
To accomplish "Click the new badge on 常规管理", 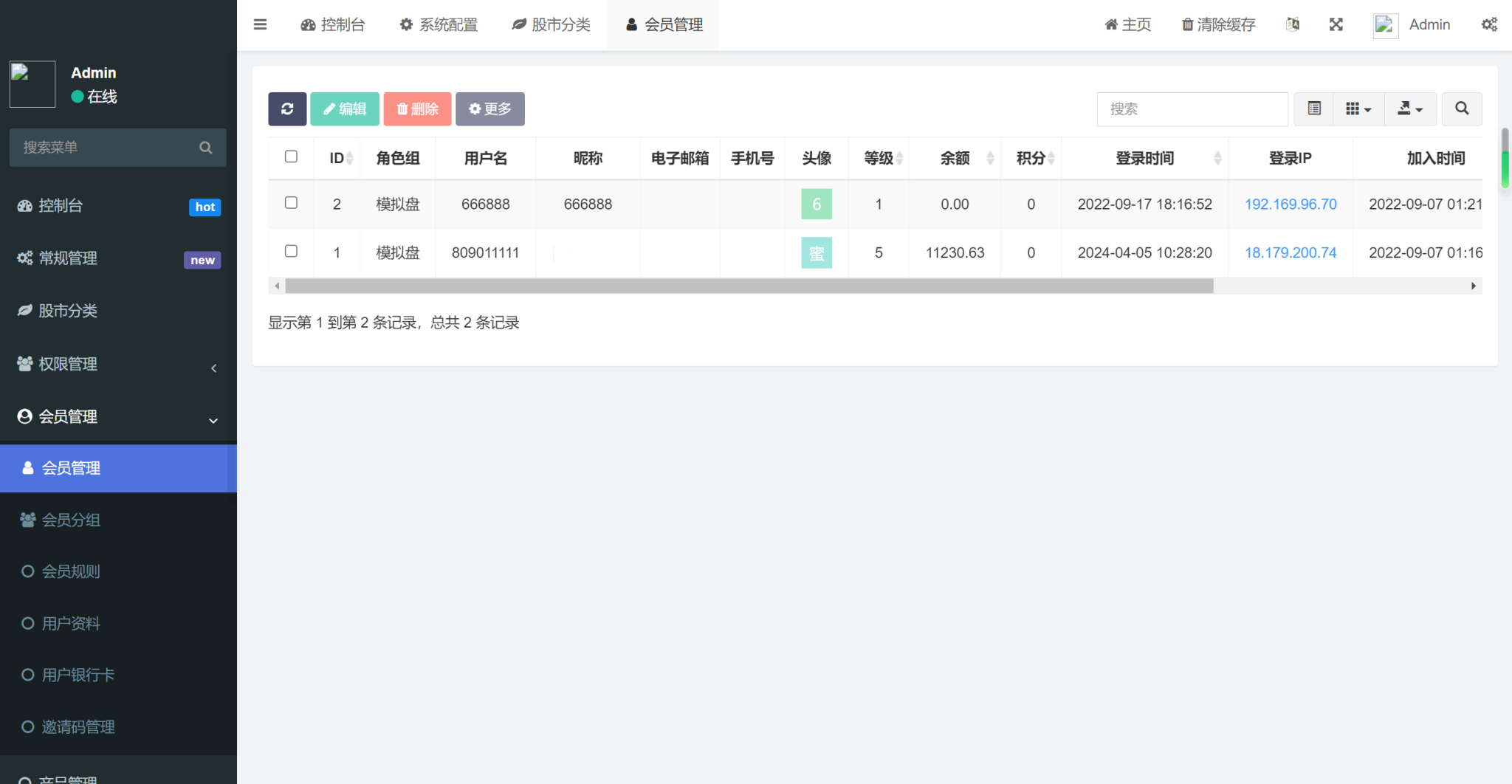I will click(202, 260).
